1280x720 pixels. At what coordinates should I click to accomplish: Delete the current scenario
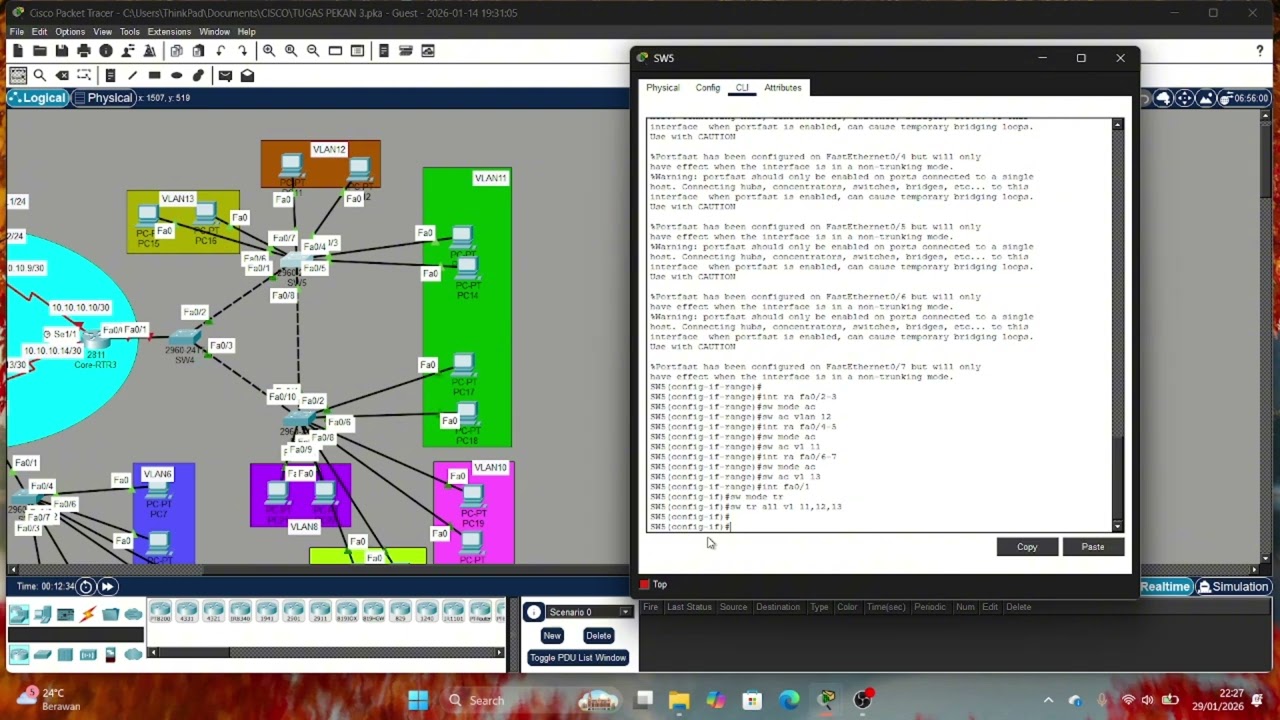(x=598, y=636)
